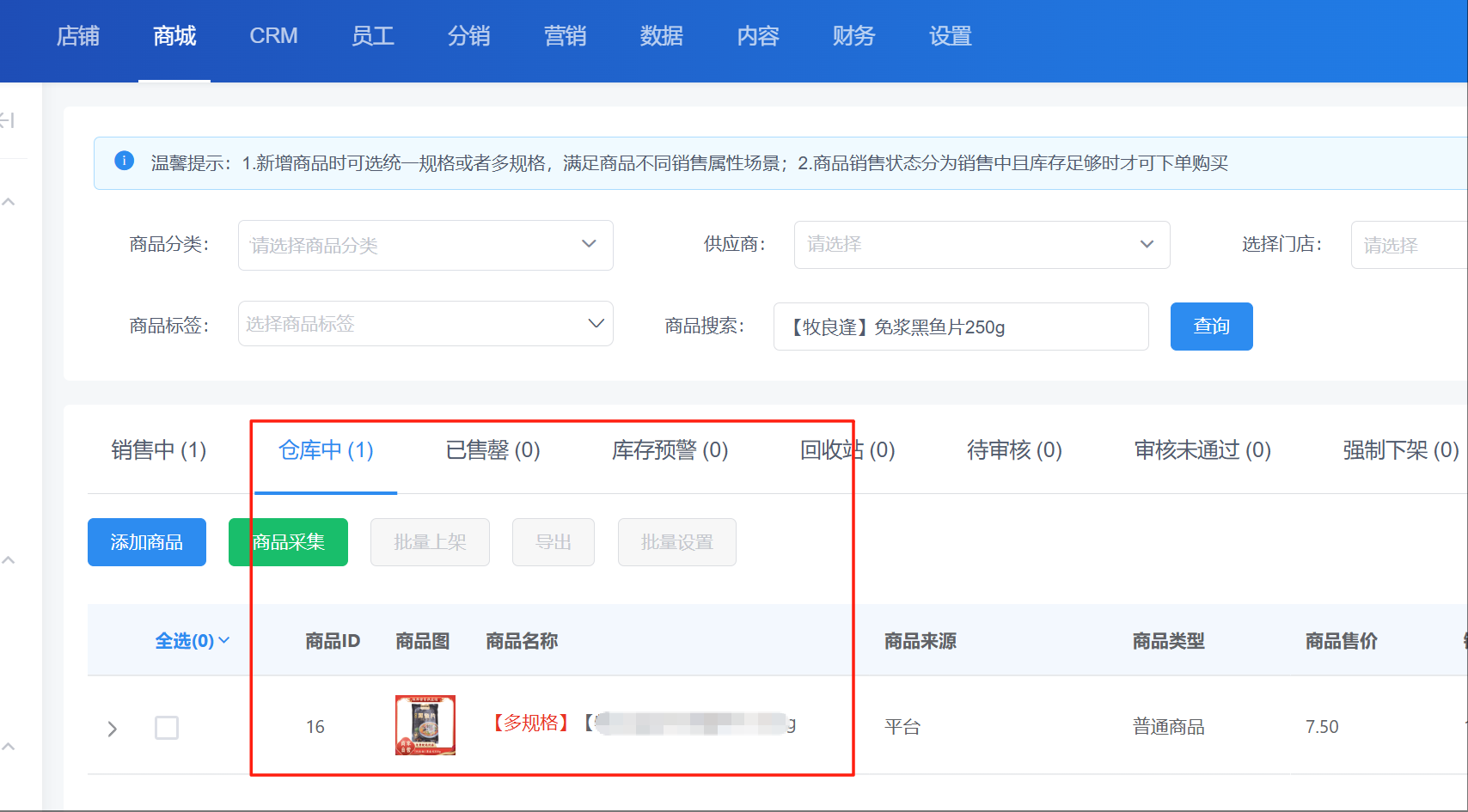
Task: Click the 批量设置 button
Action: [677, 542]
